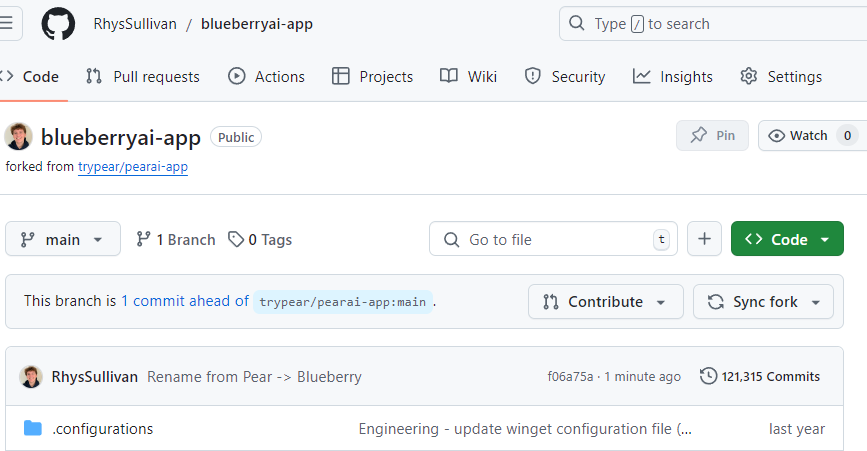
Task: Pin this repository
Action: click(x=712, y=135)
